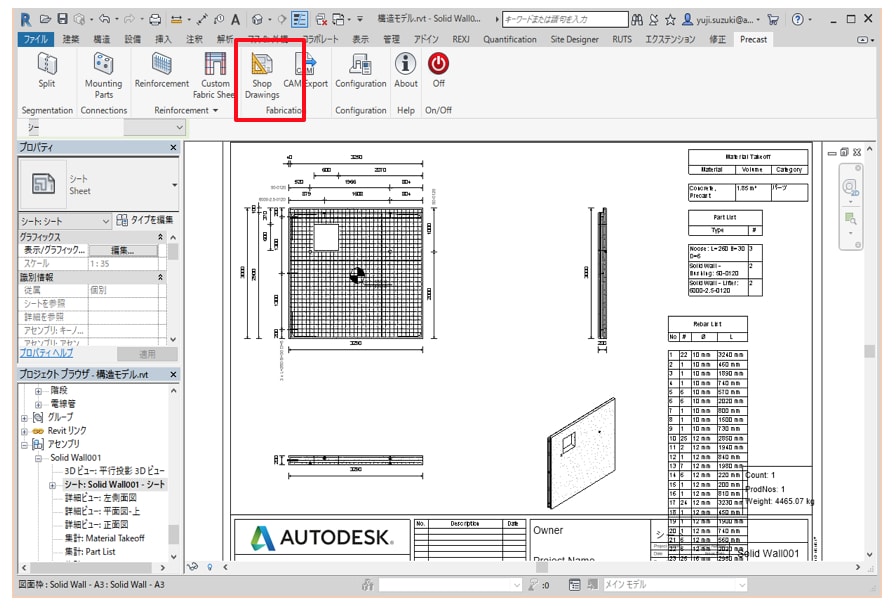Screen dimensions: 896x610
Task: Click the Close Hidden Windows icon
Action: pyautogui.click(x=321, y=19)
